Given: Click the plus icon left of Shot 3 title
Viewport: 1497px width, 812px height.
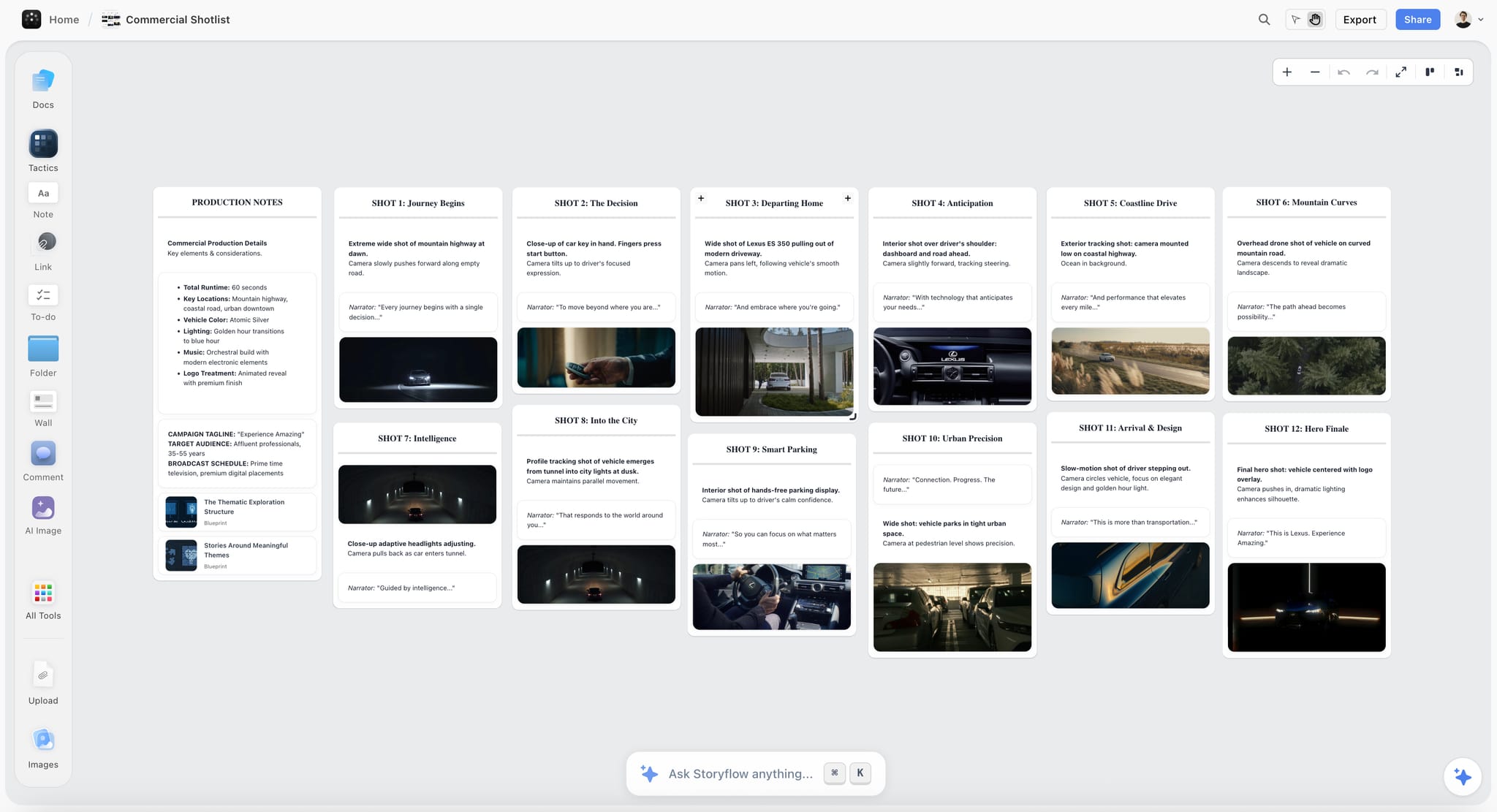Looking at the screenshot, I should click(701, 198).
